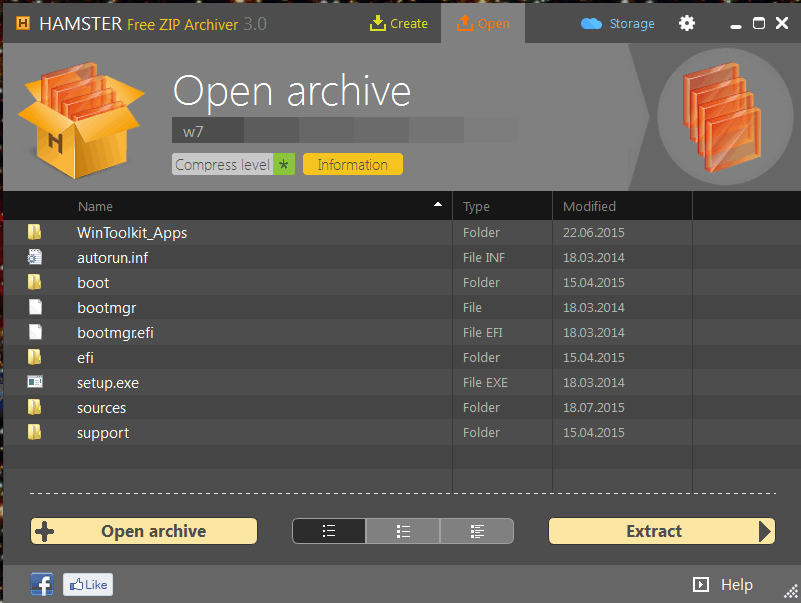Click the support folder icon
Screen dimensions: 801x603
pyautogui.click(x=34, y=432)
